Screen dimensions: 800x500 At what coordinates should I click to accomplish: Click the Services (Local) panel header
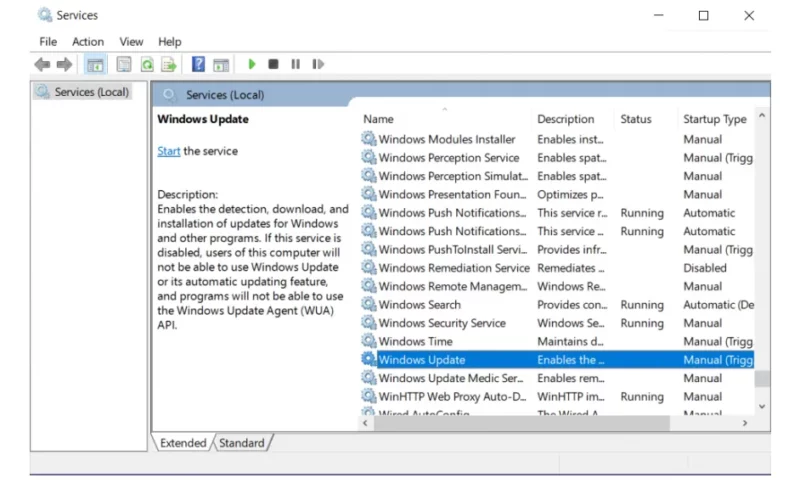(x=225, y=95)
